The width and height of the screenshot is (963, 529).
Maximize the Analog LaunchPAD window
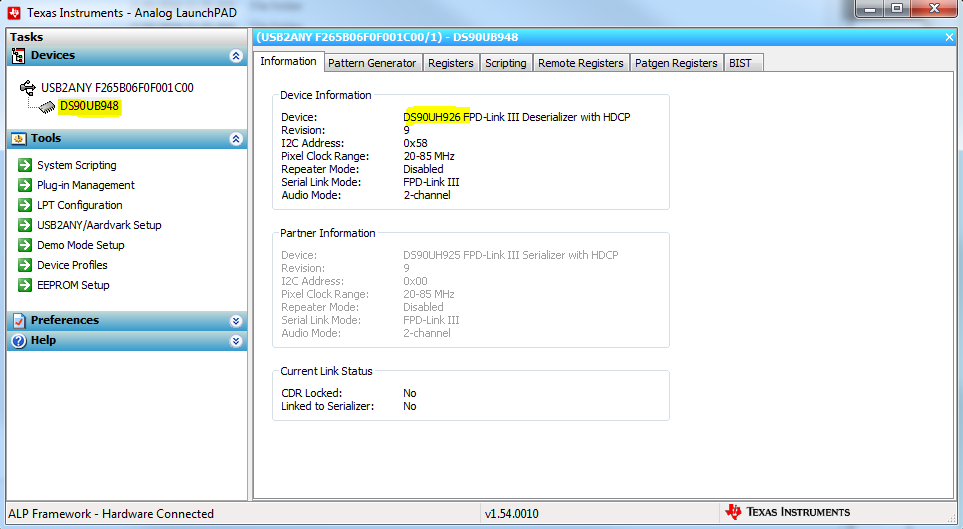(897, 9)
